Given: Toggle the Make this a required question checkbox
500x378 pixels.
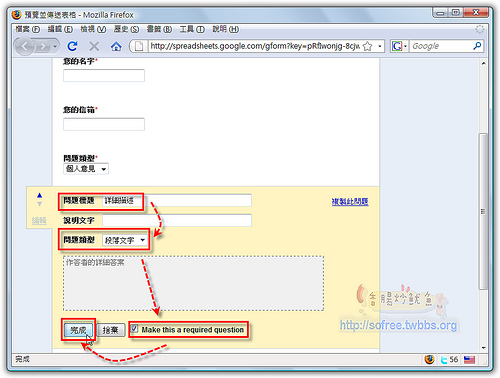Looking at the screenshot, I should [134, 329].
